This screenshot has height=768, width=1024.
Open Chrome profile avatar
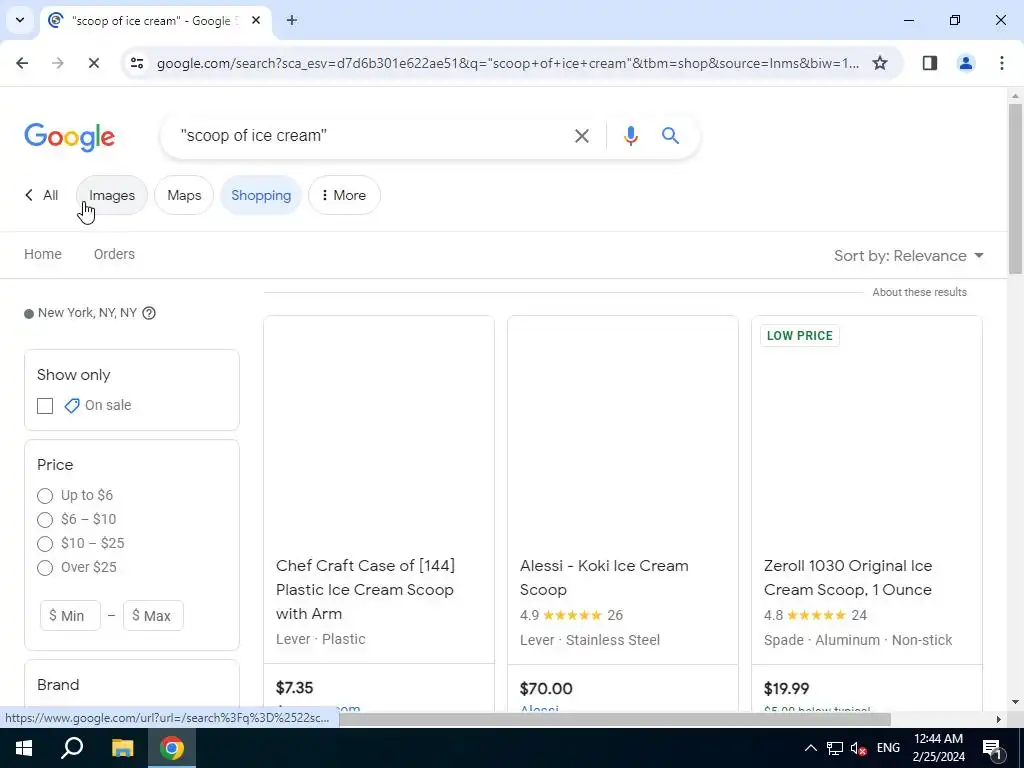tap(966, 63)
